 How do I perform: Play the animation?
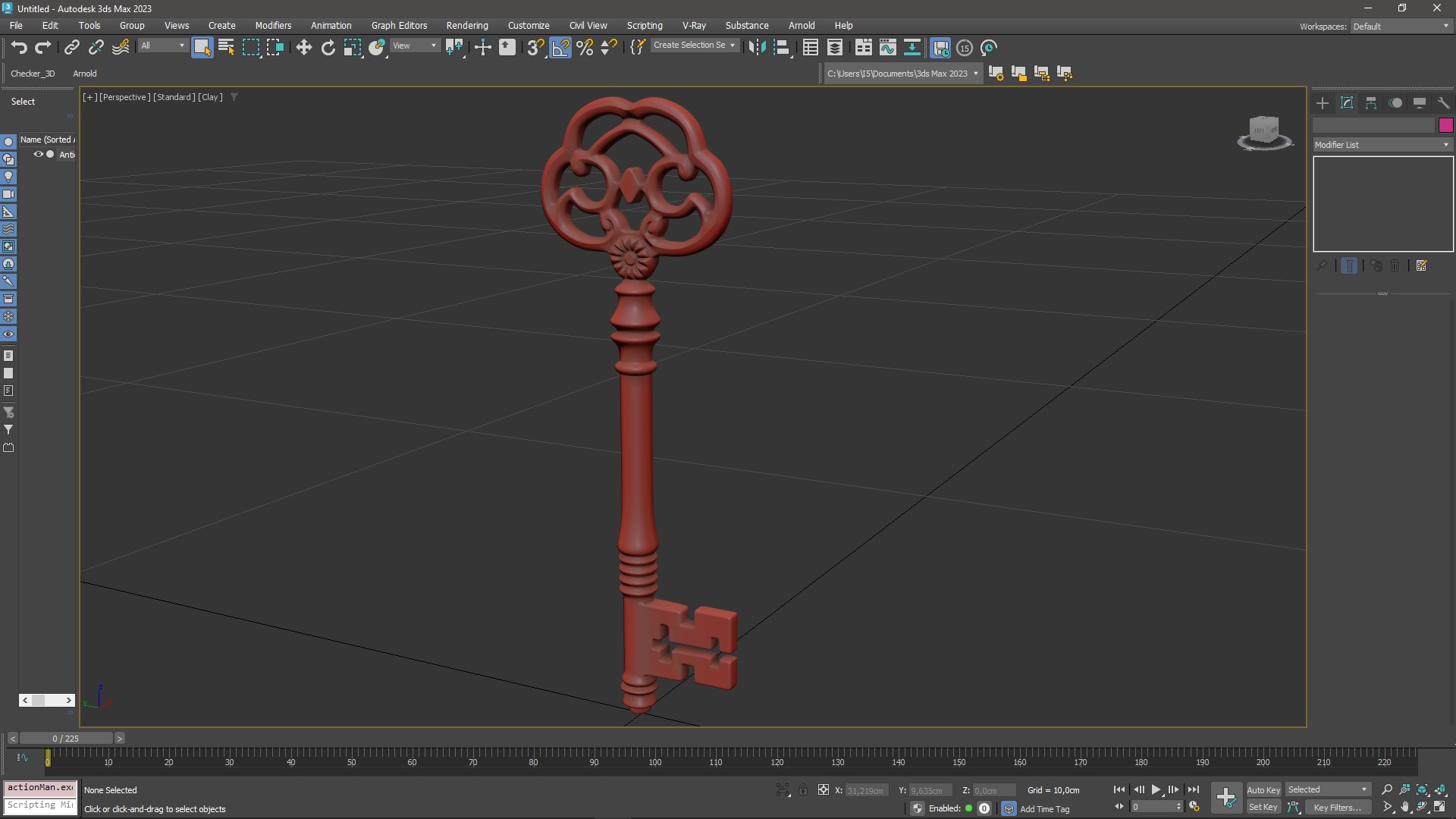tap(1156, 790)
